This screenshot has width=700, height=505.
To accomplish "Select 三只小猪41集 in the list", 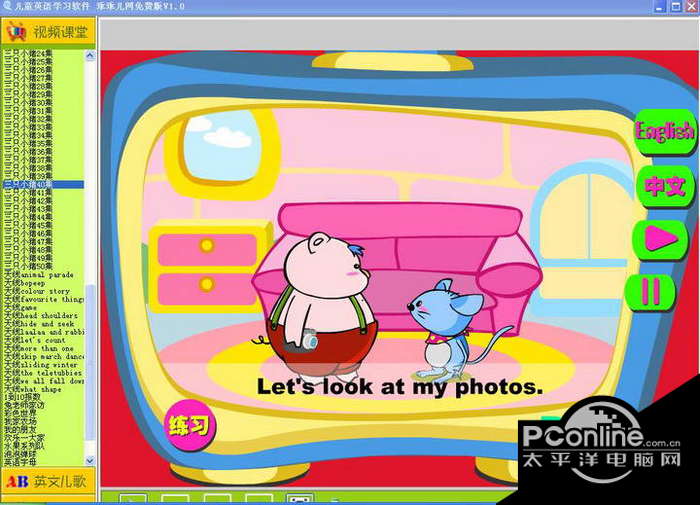I will click(28, 193).
